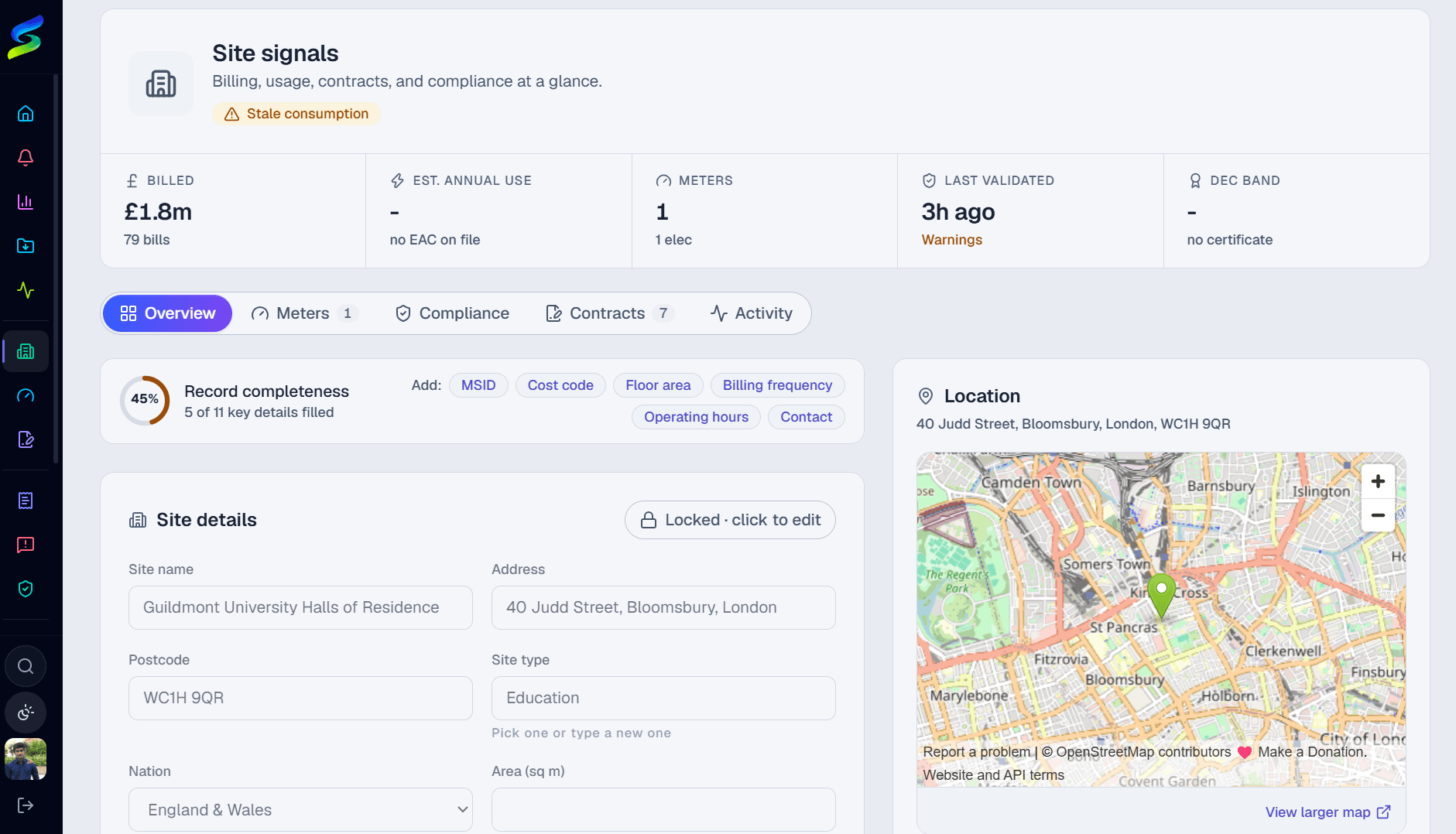Switch to the Overview tab
The height and width of the screenshot is (834, 1456).
[x=167, y=313]
